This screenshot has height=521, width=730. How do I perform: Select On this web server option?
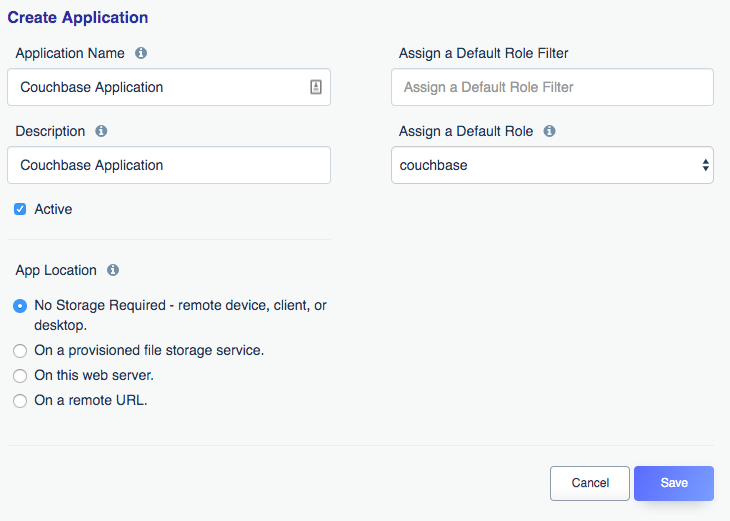click(x=20, y=376)
